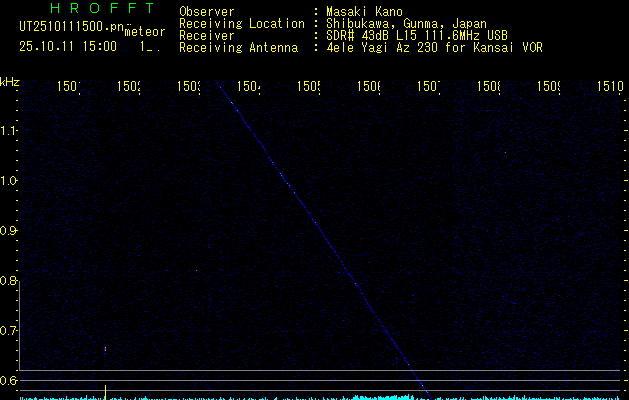
Task: Click the HROFFT title text
Action: tap(102, 8)
